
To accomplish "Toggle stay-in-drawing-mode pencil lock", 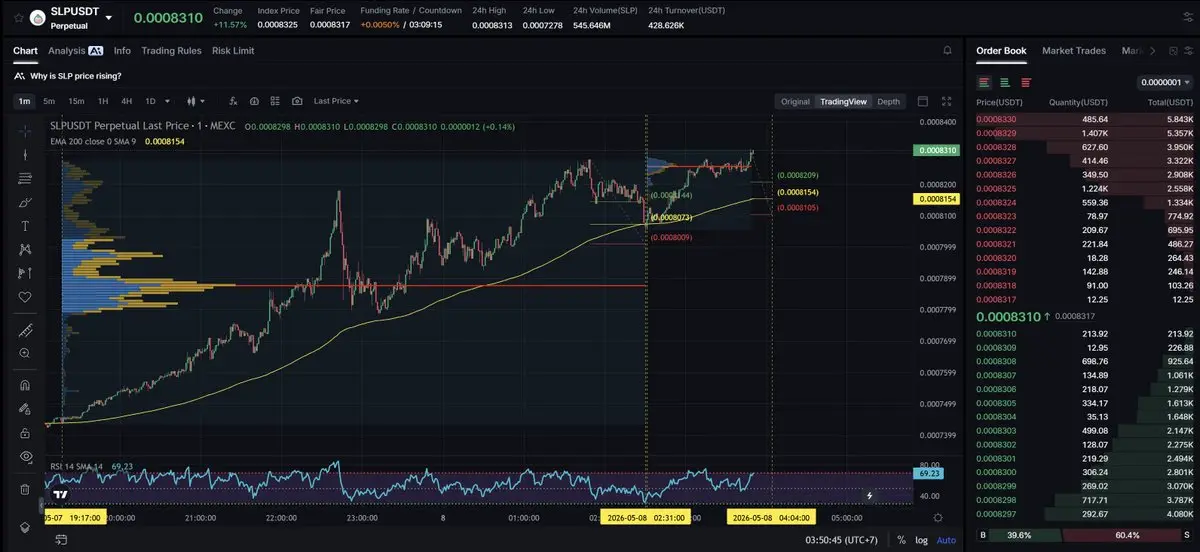I will coord(25,409).
